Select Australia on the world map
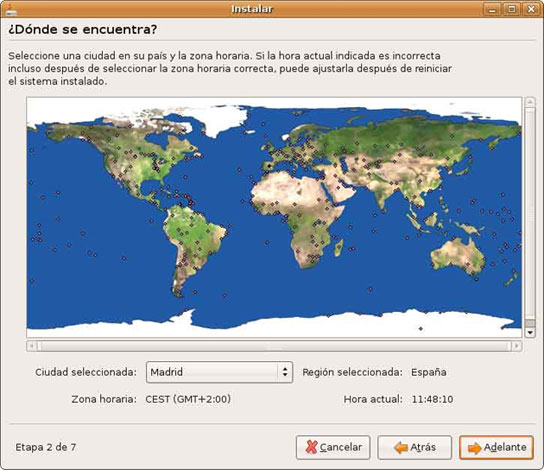The image size is (544, 470). (x=458, y=255)
